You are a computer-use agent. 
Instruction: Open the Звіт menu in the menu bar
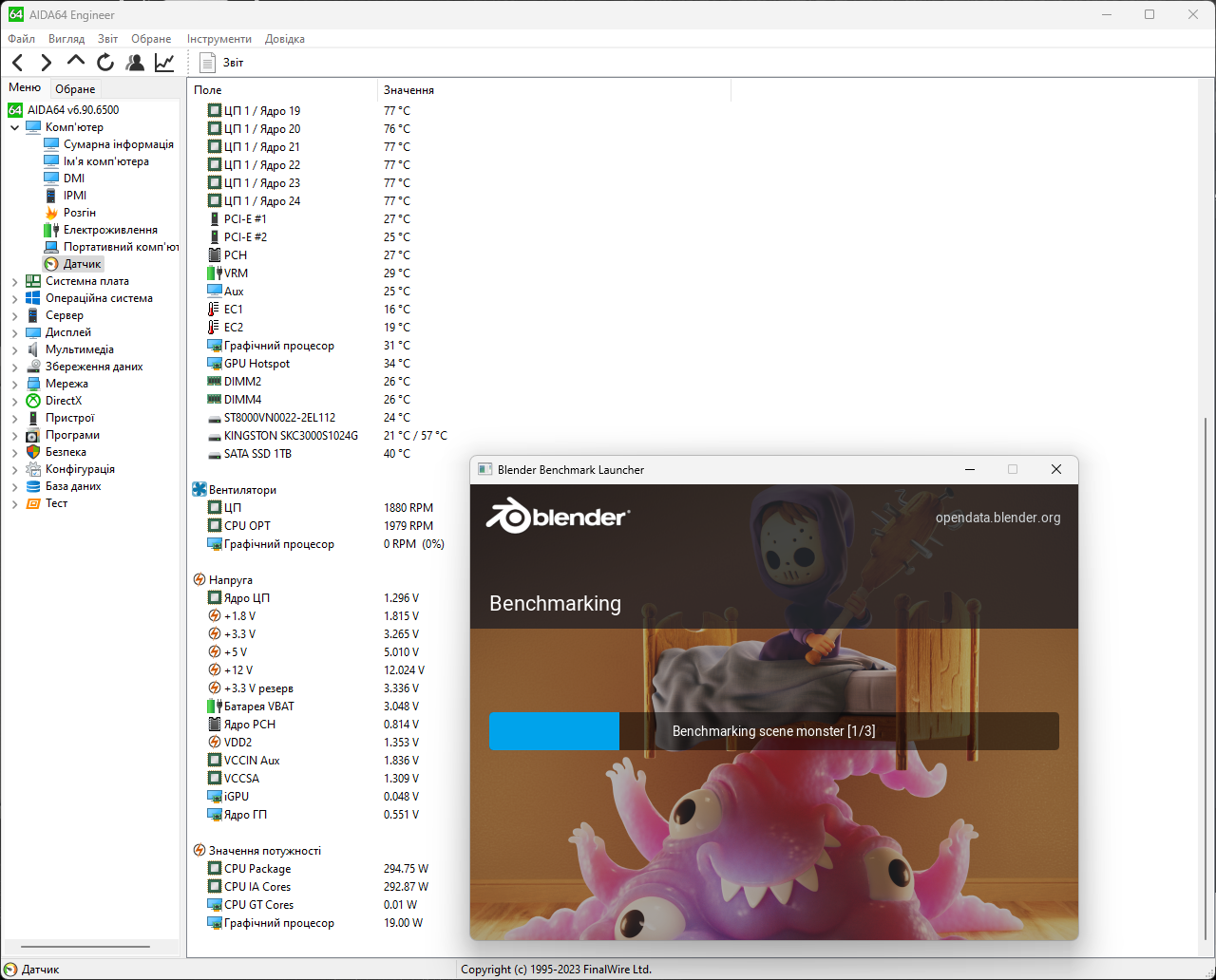pyautogui.click(x=107, y=39)
